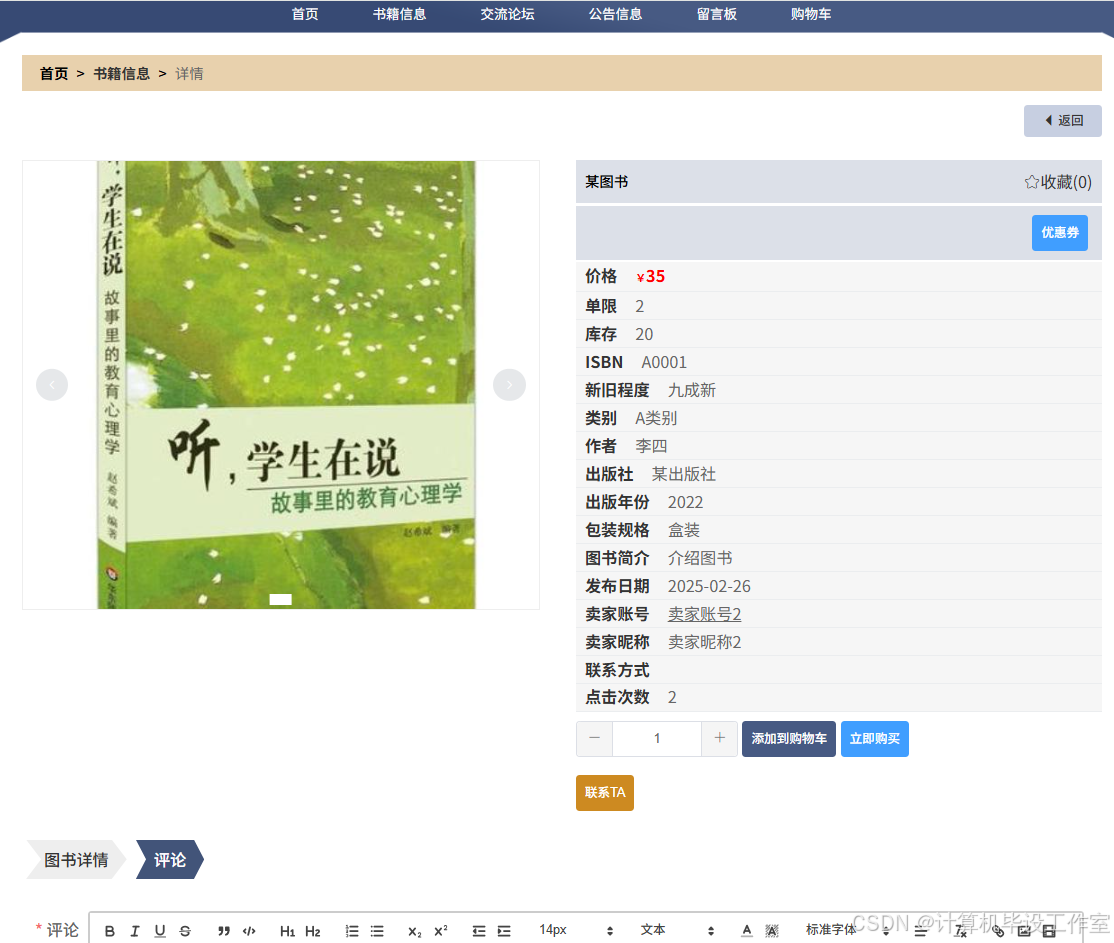Click the carousel indicator dot
Viewport: 1114px width, 943px height.
click(281, 600)
